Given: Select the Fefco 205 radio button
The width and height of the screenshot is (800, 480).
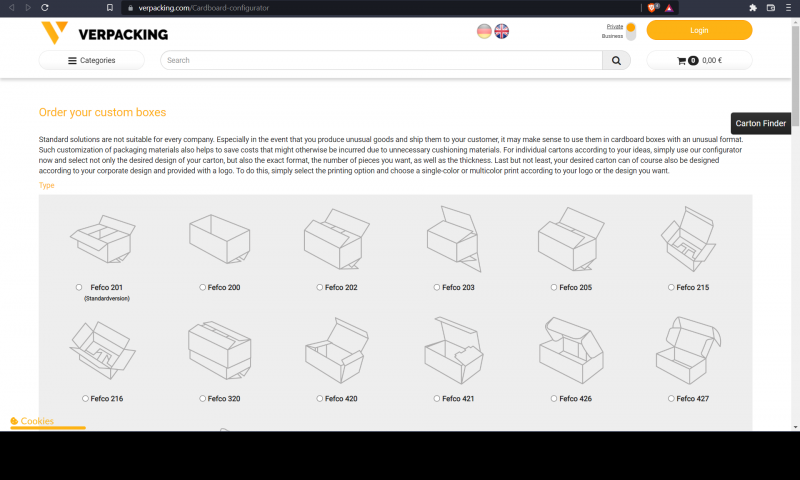Looking at the screenshot, I should point(554,287).
